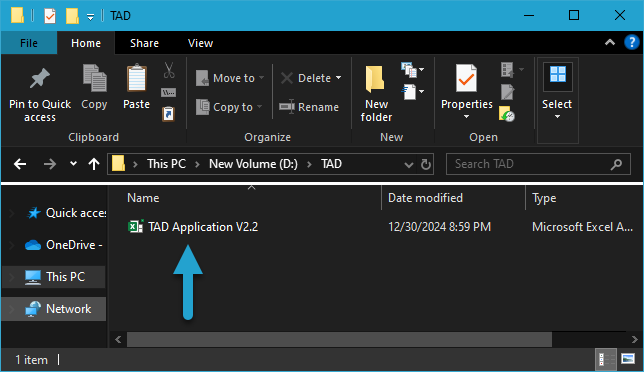Refresh the TAD folder
This screenshot has width=644, height=372.
point(426,164)
